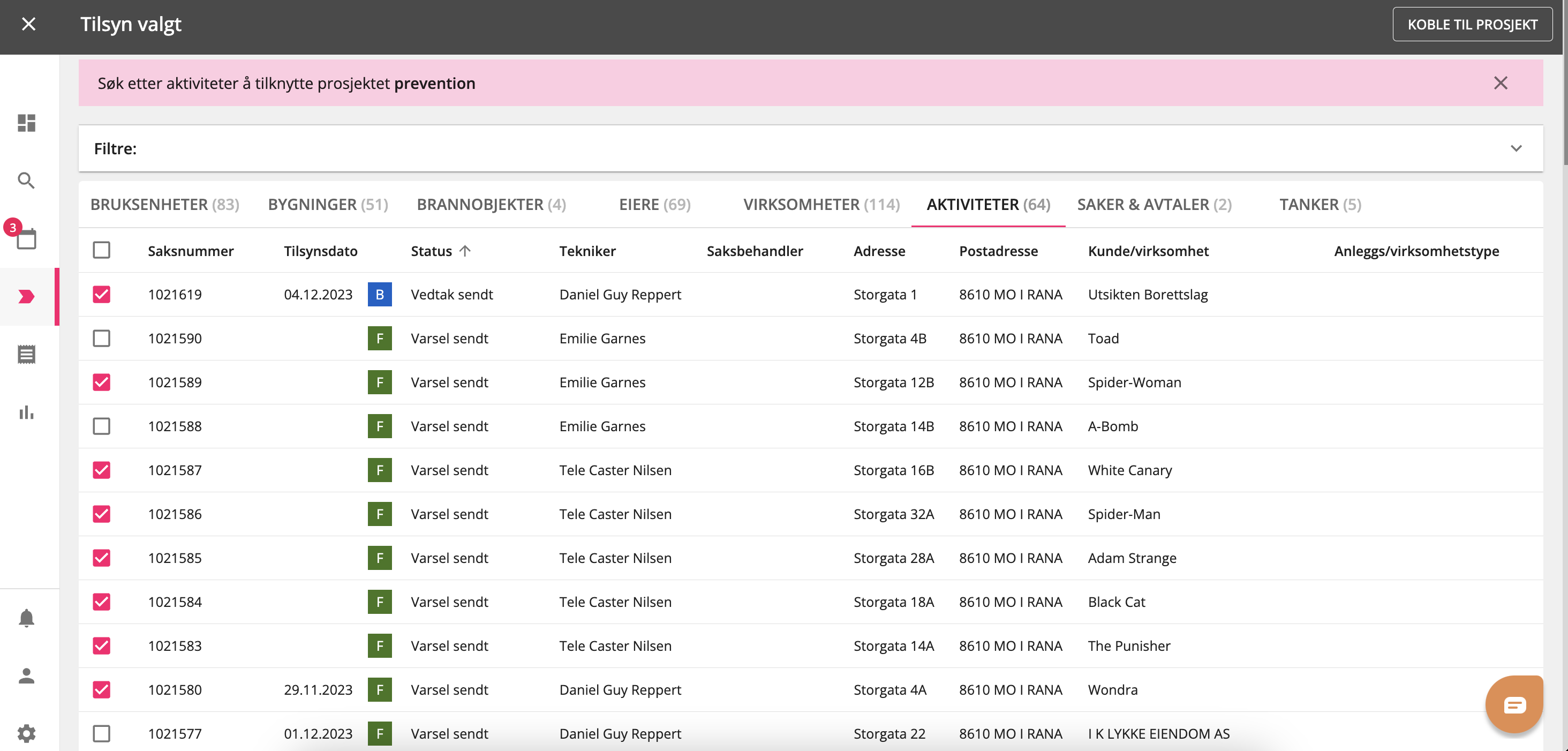Click the green F badge for 1021584
This screenshot has height=751, width=1568.
coord(379,602)
